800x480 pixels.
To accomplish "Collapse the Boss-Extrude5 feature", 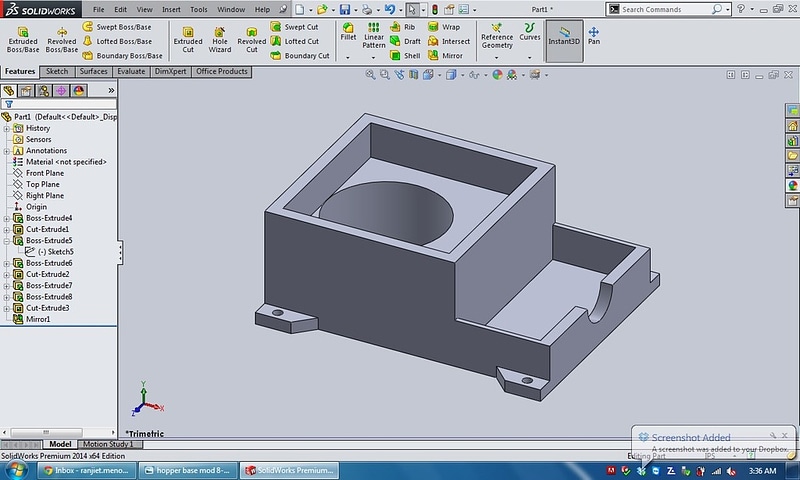I will click(6, 241).
